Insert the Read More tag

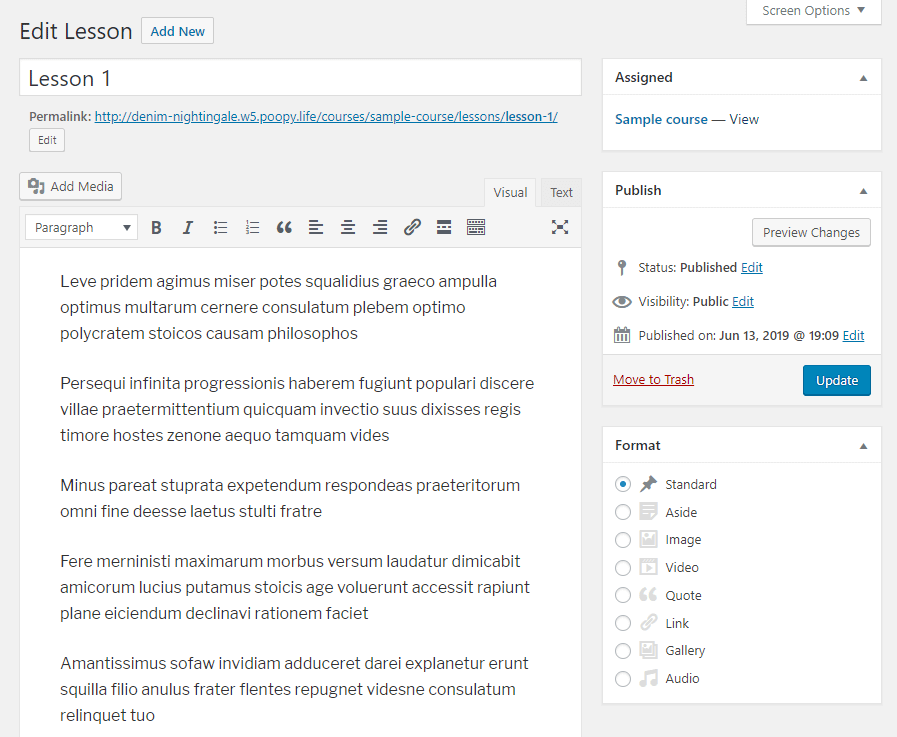point(444,227)
